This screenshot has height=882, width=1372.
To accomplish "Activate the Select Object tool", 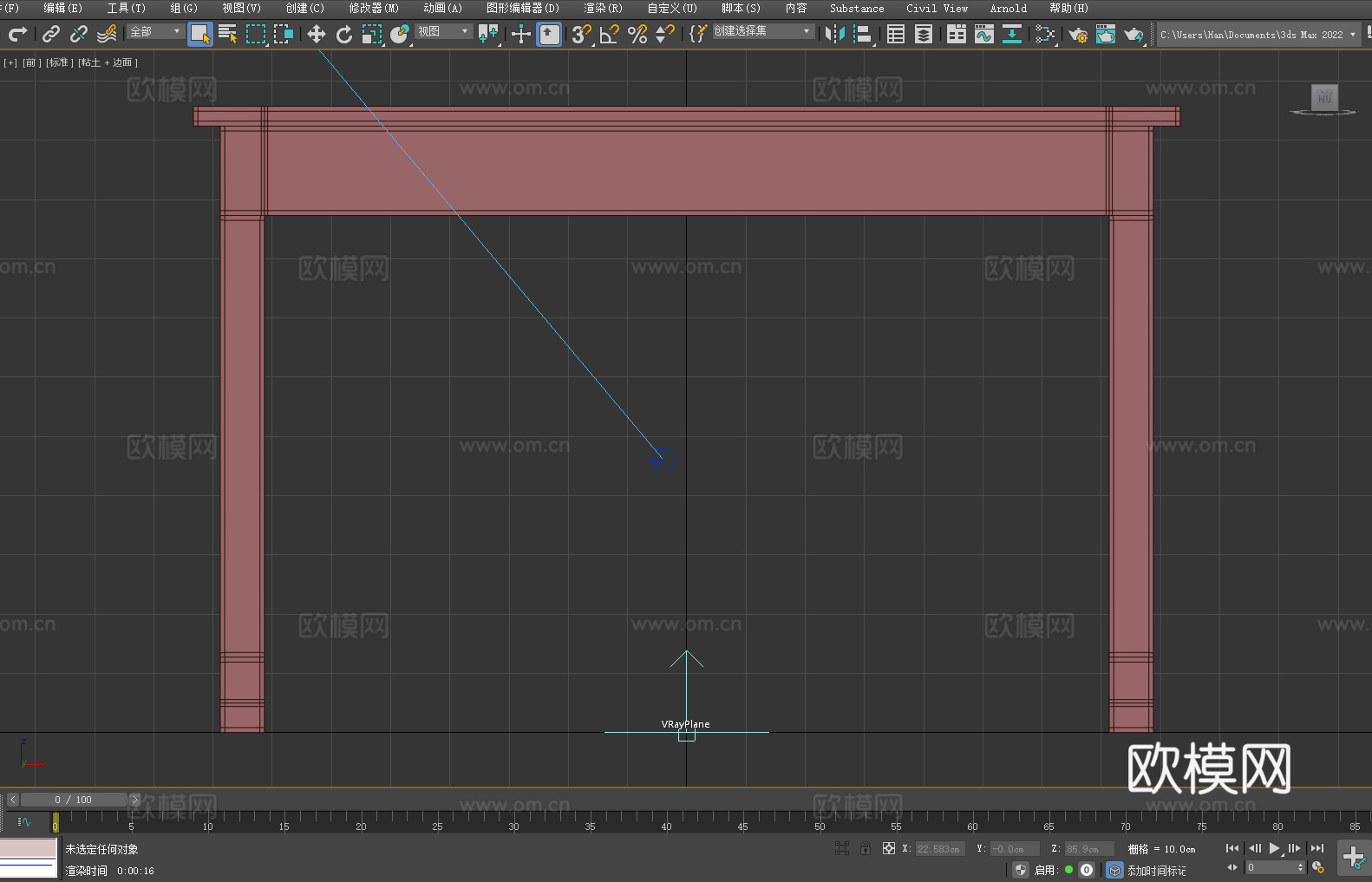I will tap(200, 34).
